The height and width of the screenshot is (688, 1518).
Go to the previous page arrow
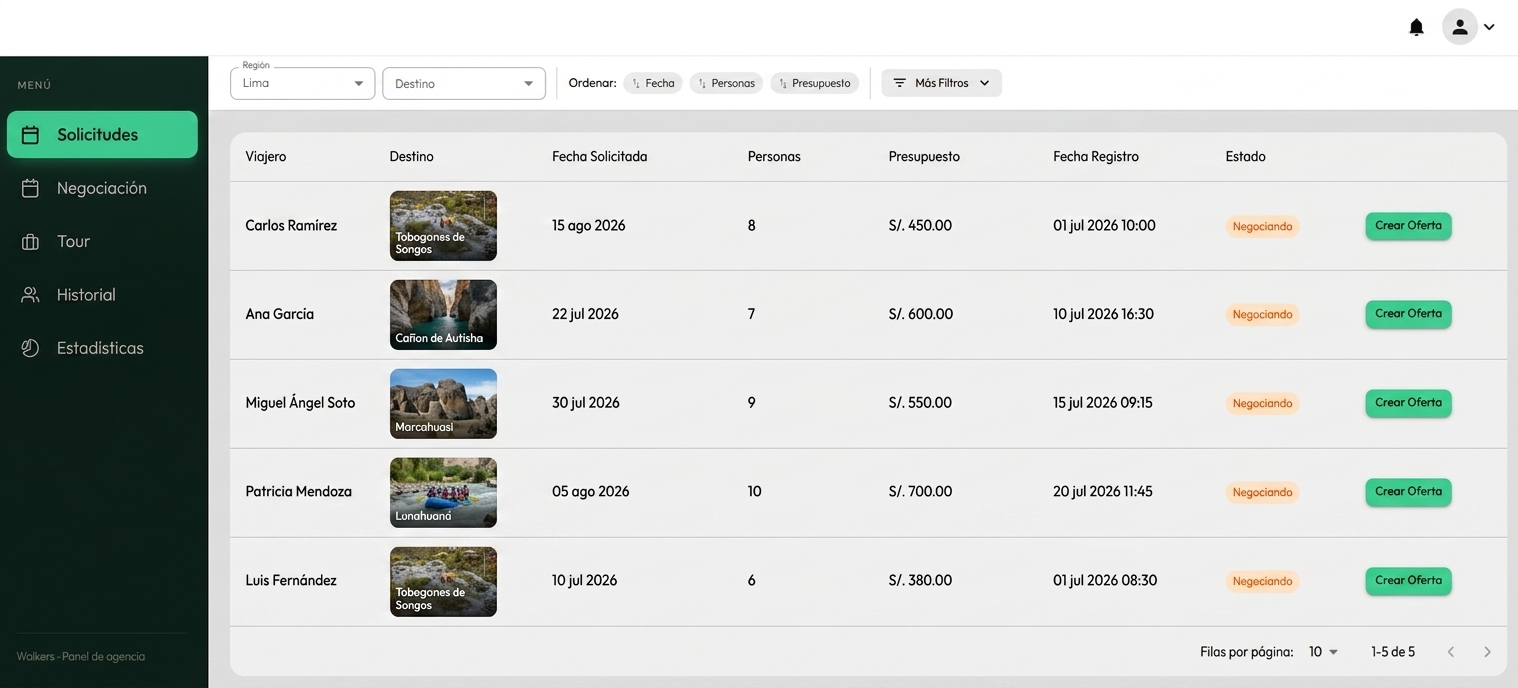pyautogui.click(x=1450, y=652)
